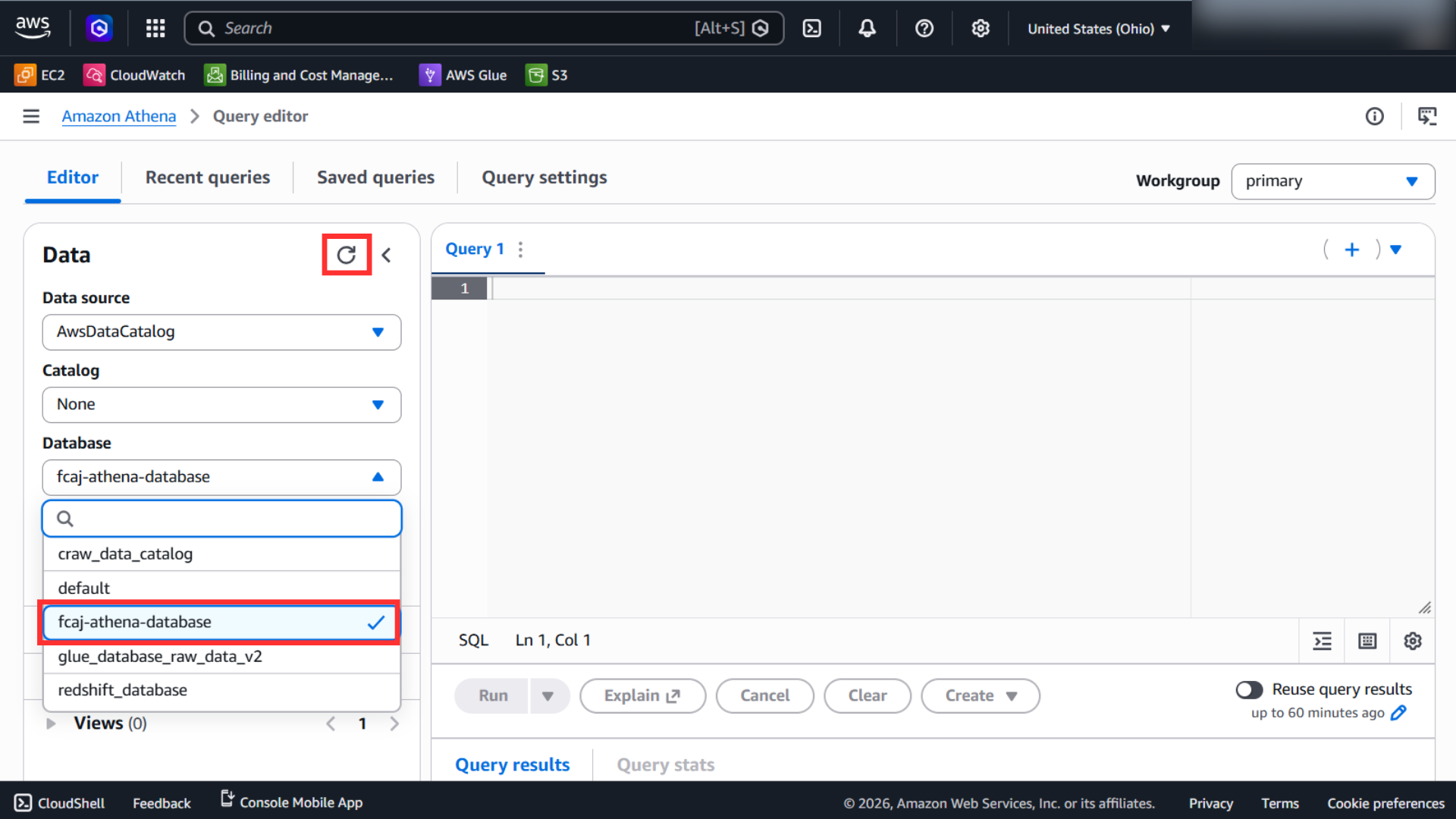Screen dimensions: 1456x819
Task: Open console settings gear in header
Action: (981, 28)
